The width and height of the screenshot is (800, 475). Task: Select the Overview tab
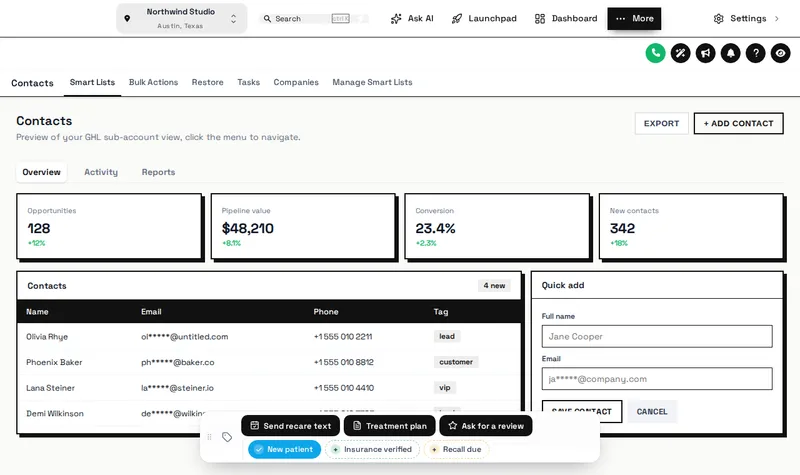41,172
